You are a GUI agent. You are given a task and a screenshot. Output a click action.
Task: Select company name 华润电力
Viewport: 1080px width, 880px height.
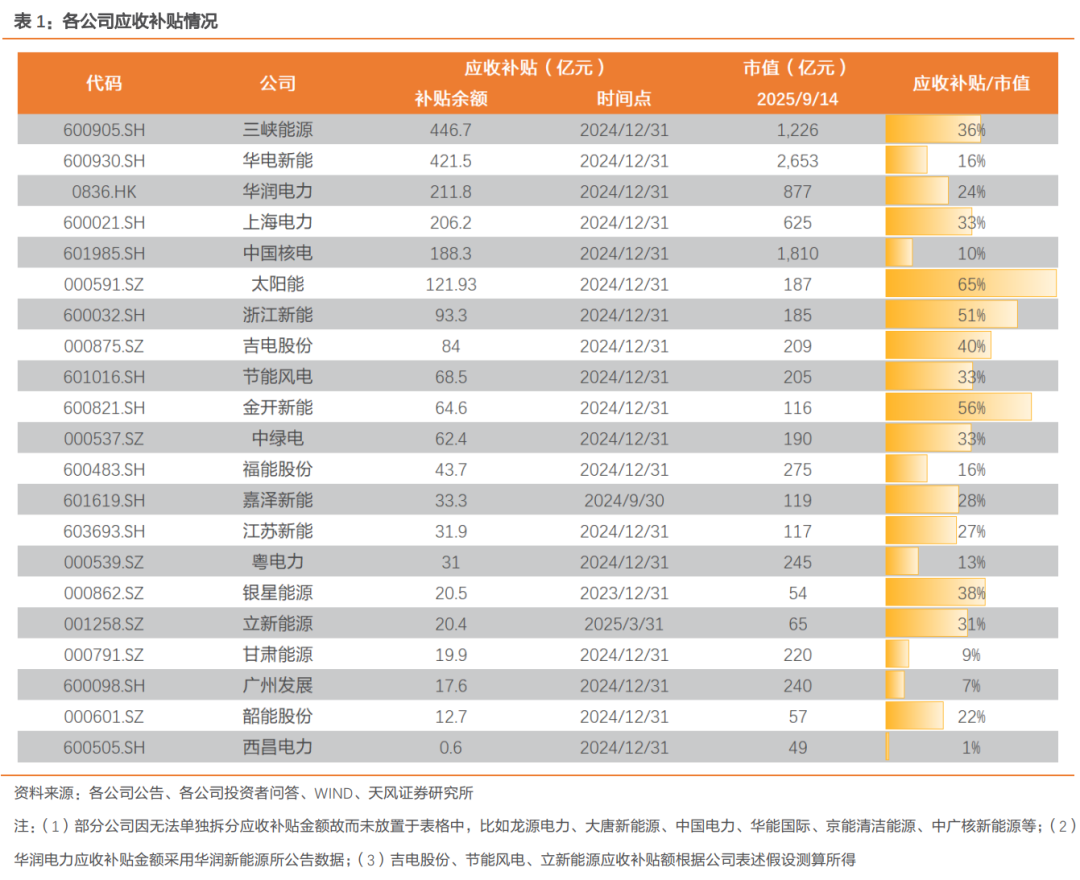click(278, 191)
